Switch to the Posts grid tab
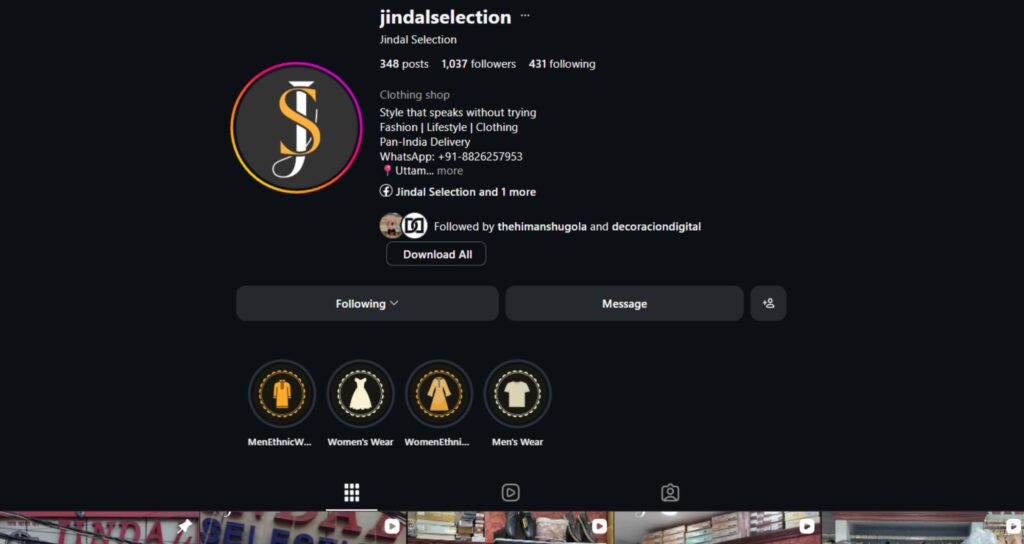1024x544 pixels. (351, 492)
